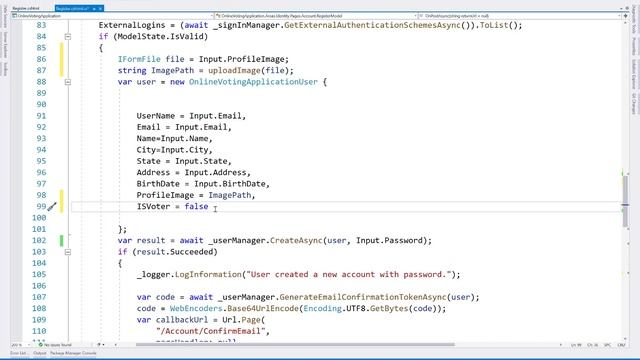640x360 pixels.
Task: Click 'false' value on line 99
Action: point(196,207)
